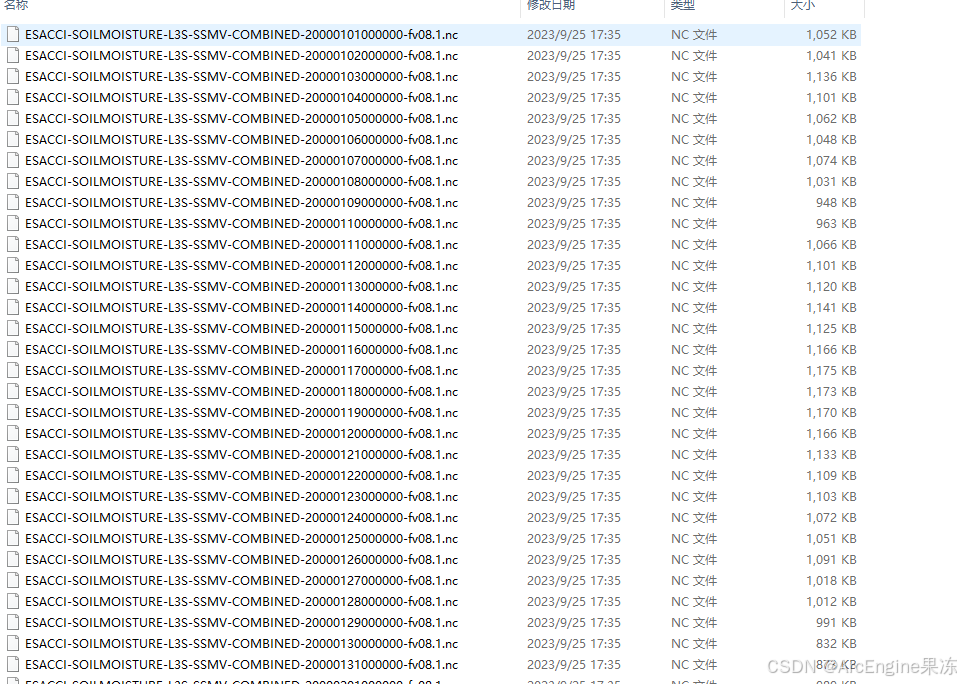Select the file icon for 20000123000000 entry
The width and height of the screenshot is (961, 684).
13,496
